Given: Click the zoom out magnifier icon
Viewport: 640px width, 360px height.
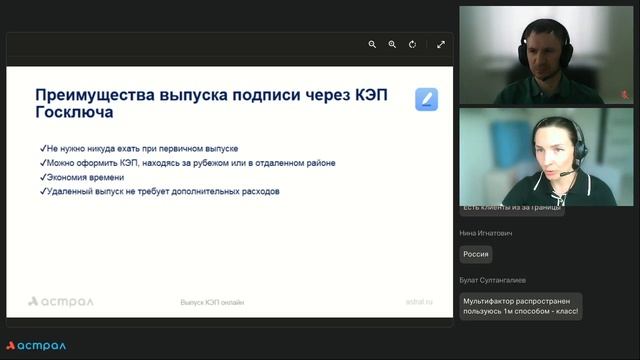Looking at the screenshot, I should coord(372,44).
